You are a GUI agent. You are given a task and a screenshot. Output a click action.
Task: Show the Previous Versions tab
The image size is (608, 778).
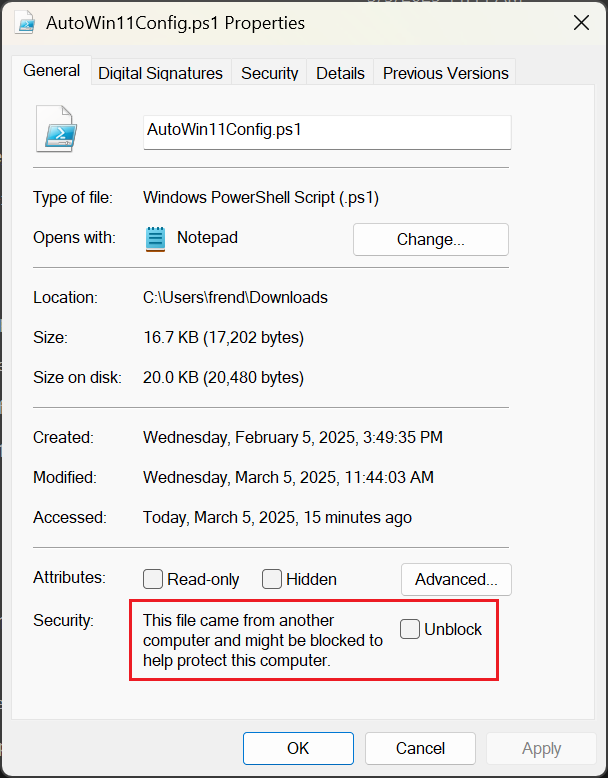445,73
